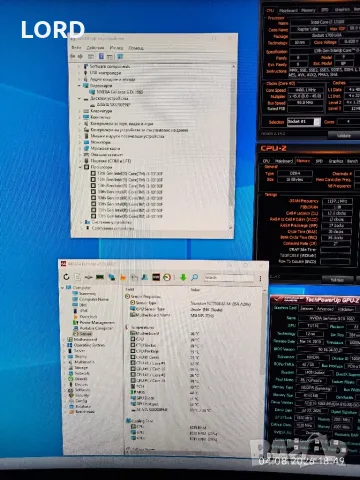Open the AIDA64 Report page icon
The height and width of the screenshot is (480, 360).
(77, 277)
